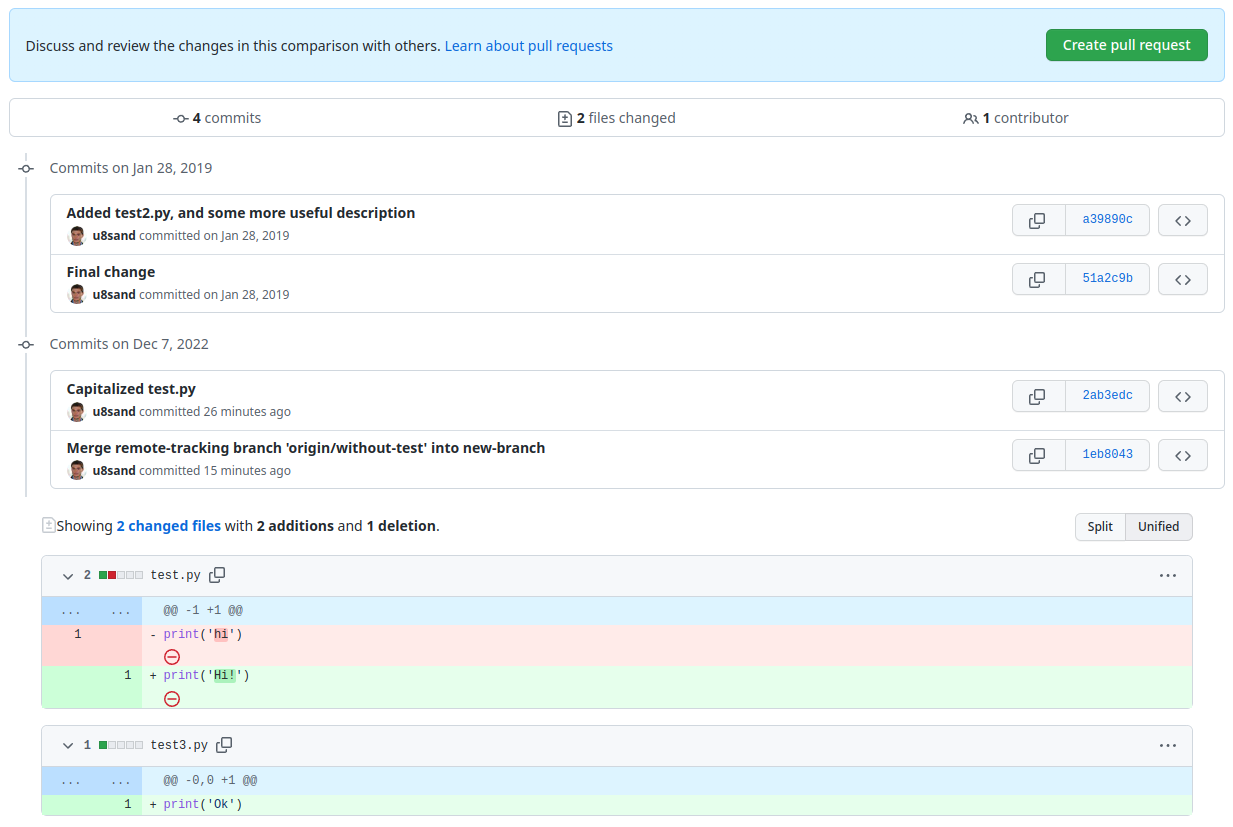This screenshot has height=827, width=1233.
Task: Open Learn about pull requests link
Action: coord(528,46)
